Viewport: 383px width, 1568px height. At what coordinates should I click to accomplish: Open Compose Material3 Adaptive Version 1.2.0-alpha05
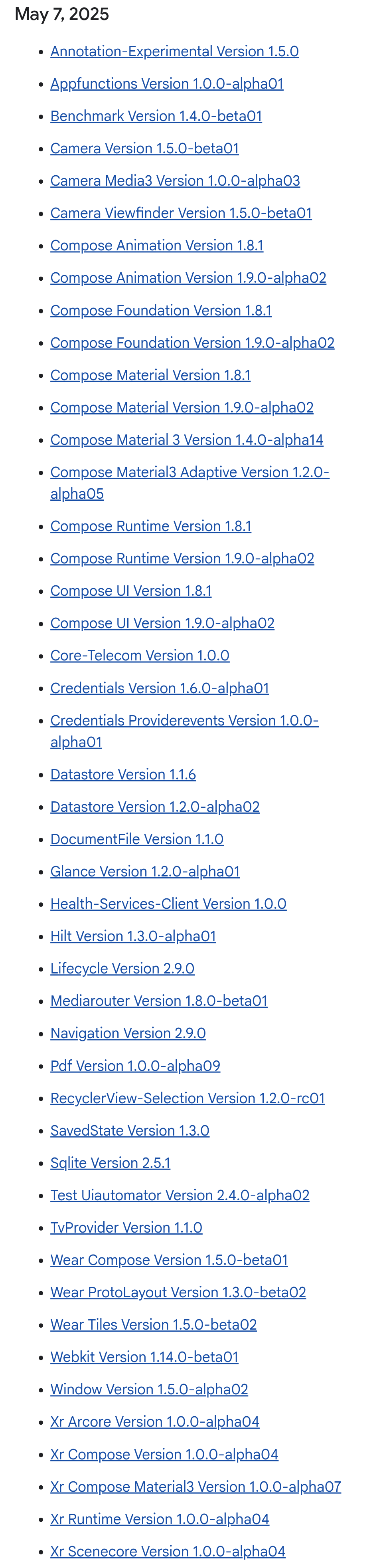[190, 483]
